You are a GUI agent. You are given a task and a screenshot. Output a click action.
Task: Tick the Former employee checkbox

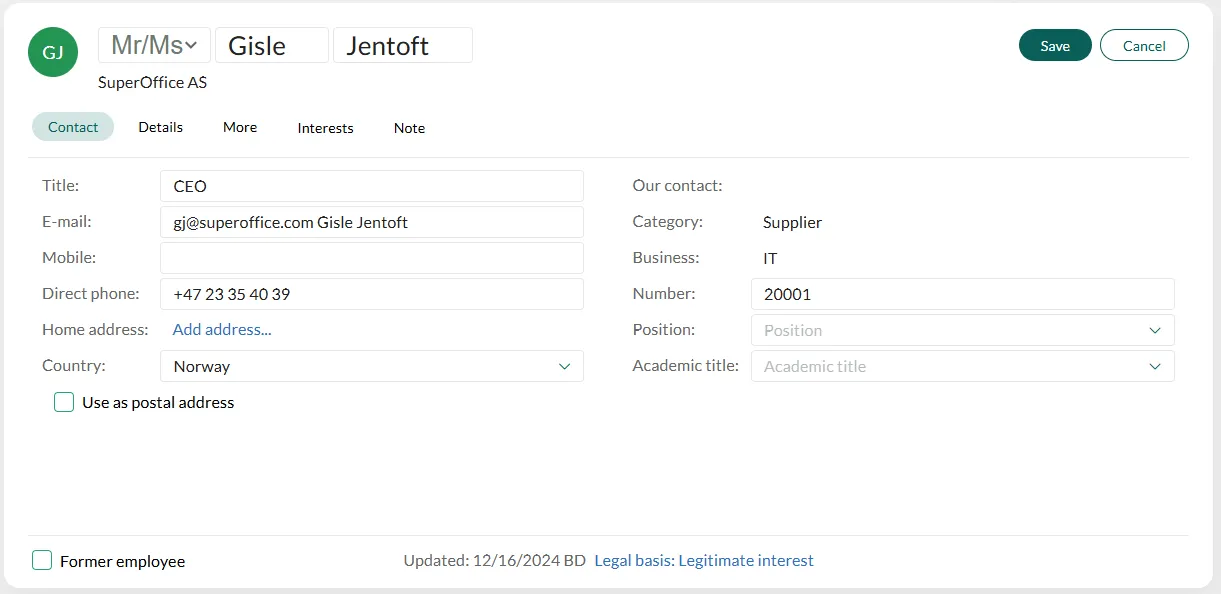click(42, 561)
